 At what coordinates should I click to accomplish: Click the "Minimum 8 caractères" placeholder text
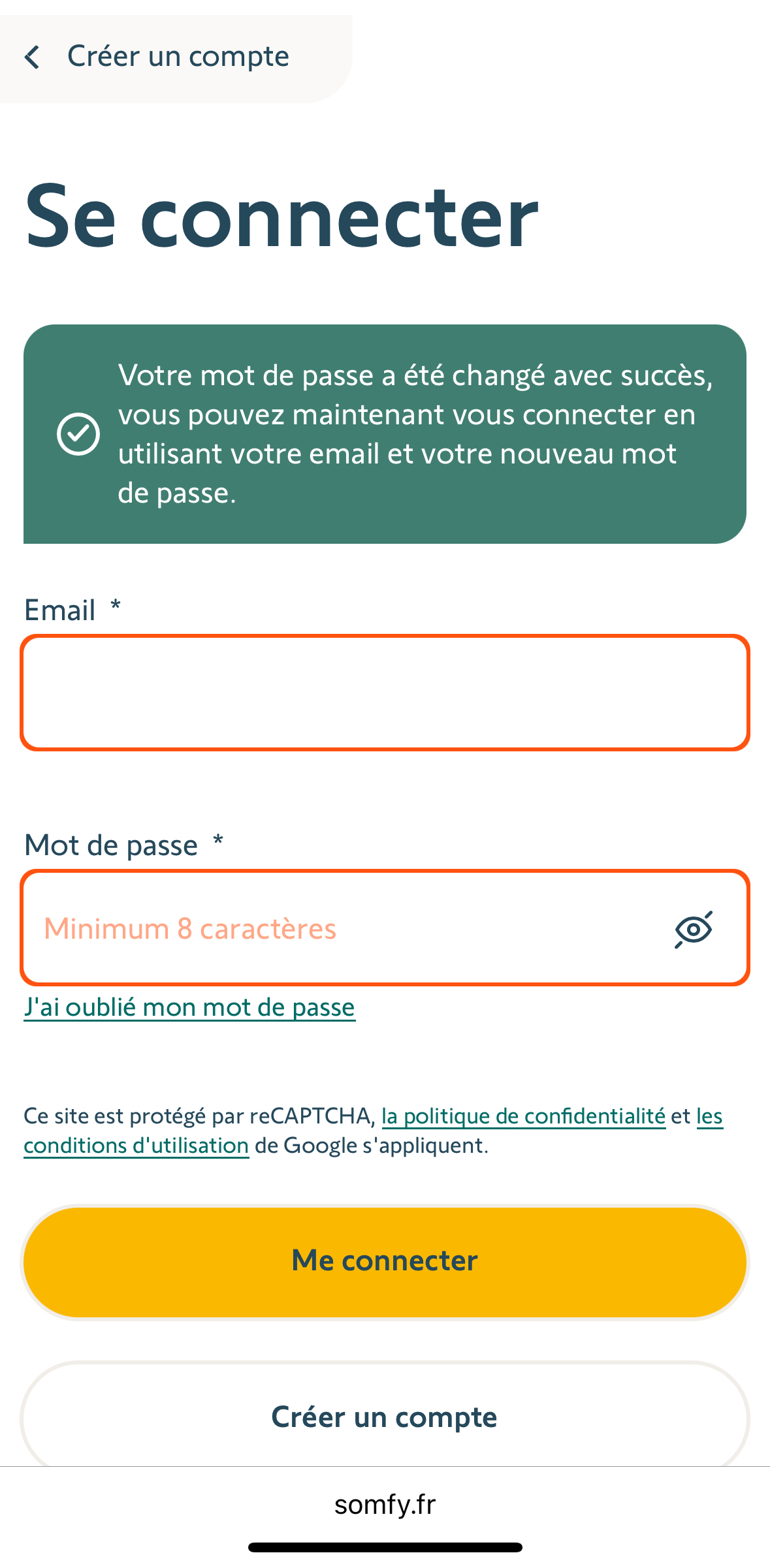(x=190, y=929)
